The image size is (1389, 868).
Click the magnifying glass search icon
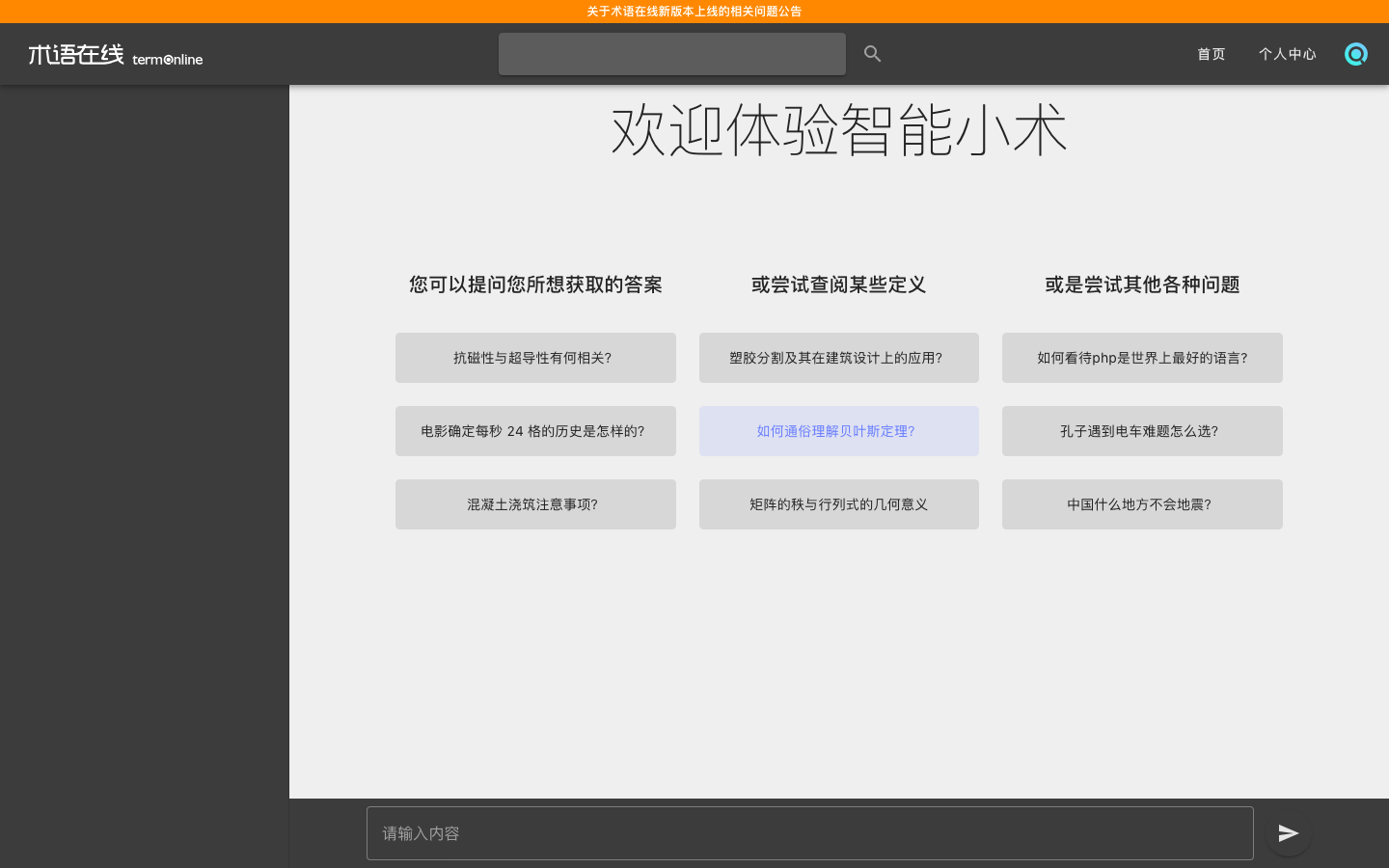(872, 53)
